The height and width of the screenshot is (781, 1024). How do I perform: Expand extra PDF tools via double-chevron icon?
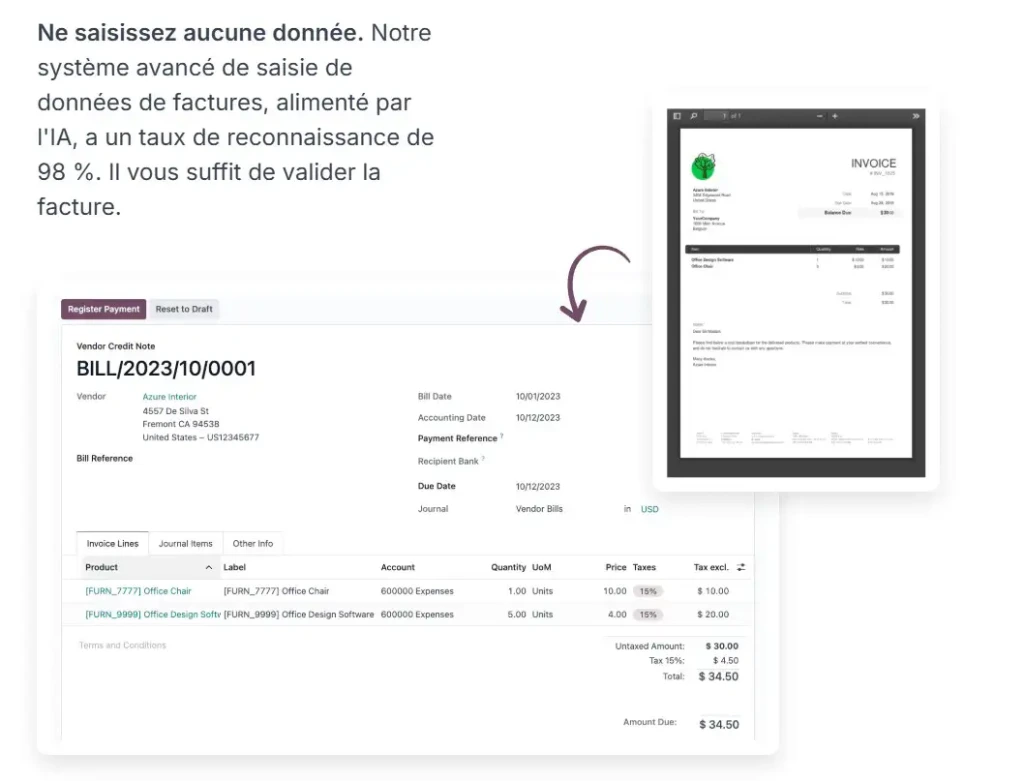click(915, 115)
